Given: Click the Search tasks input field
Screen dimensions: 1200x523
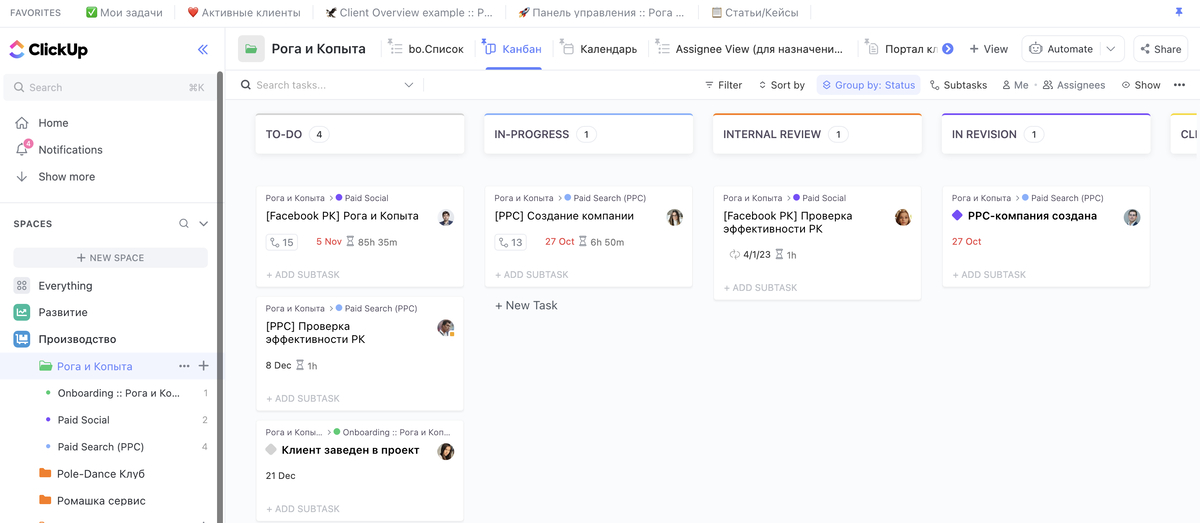Looking at the screenshot, I should (x=327, y=85).
